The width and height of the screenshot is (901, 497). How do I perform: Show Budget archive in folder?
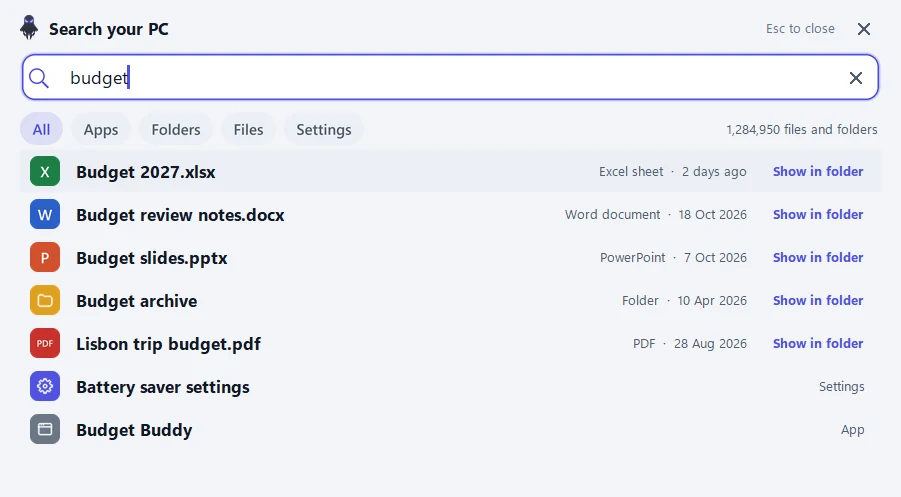coord(818,300)
